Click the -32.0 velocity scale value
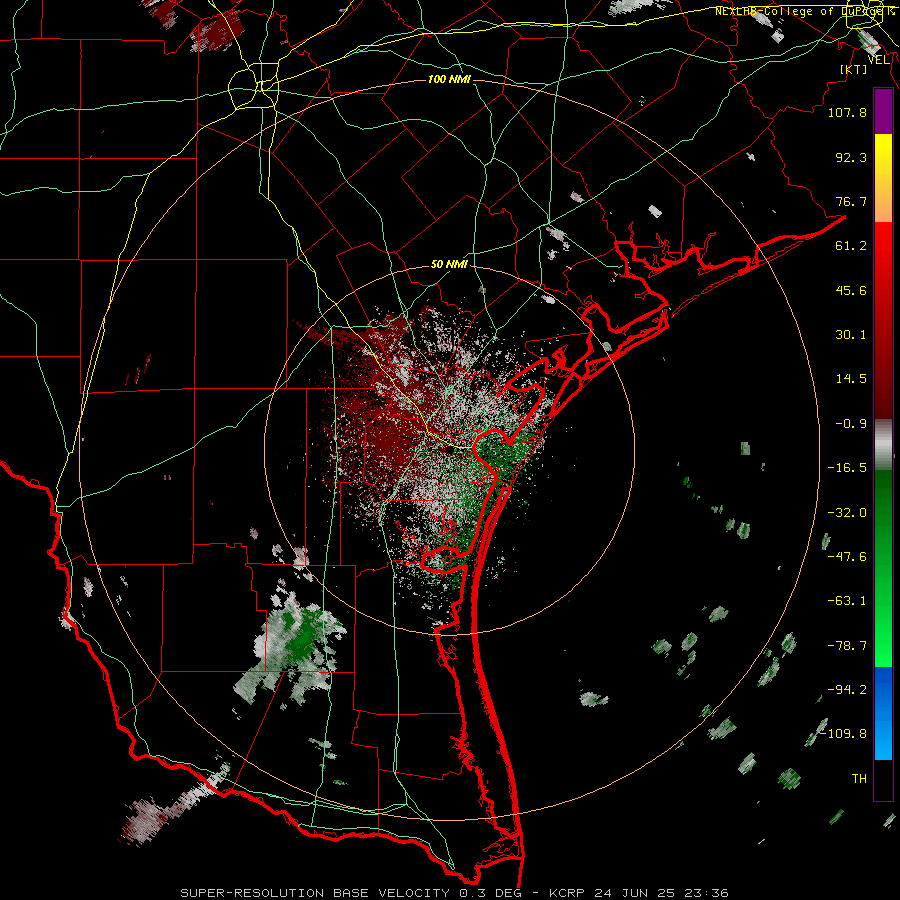This screenshot has width=900, height=900. click(x=847, y=513)
